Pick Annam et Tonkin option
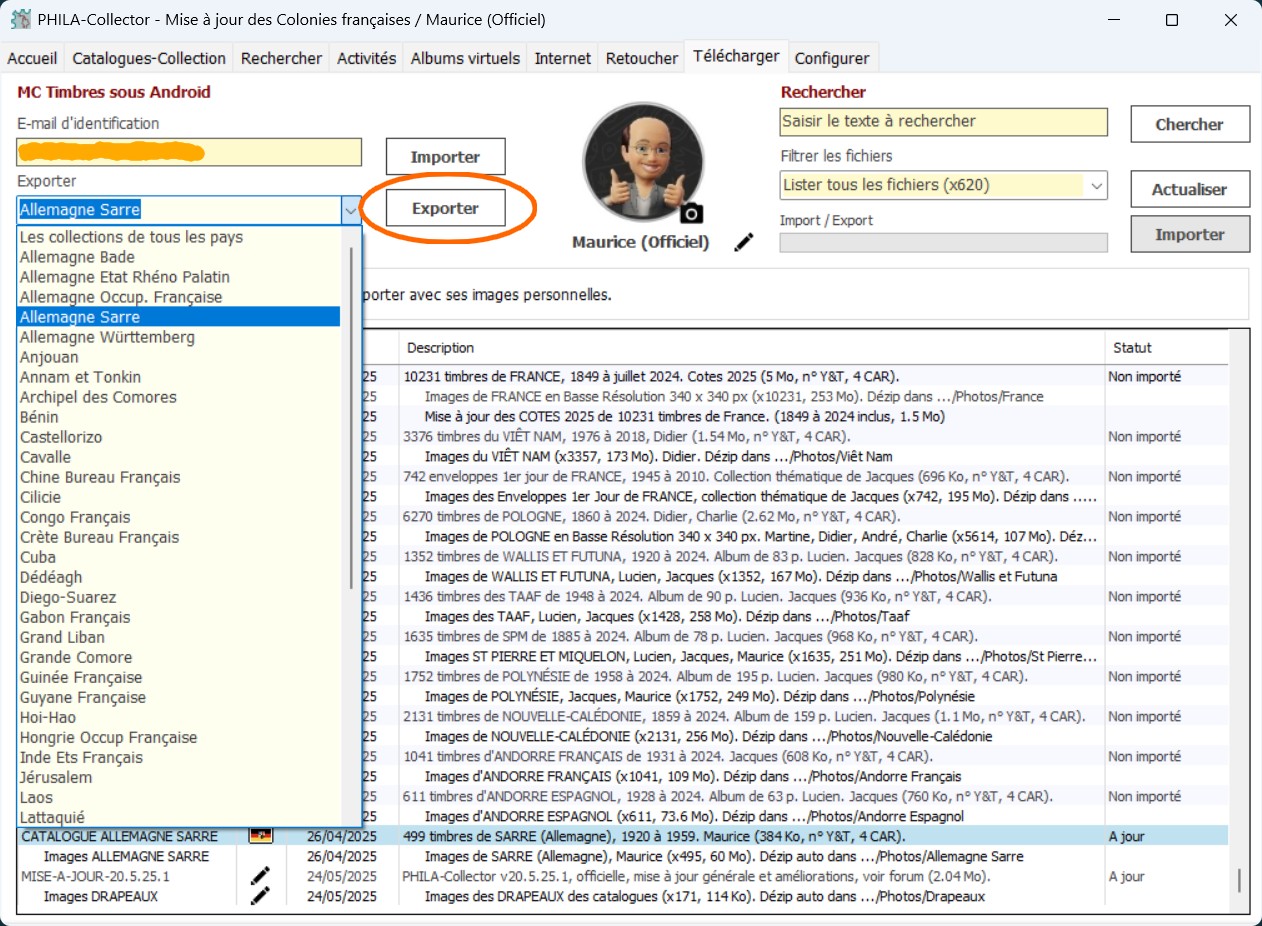 [x=180, y=377]
